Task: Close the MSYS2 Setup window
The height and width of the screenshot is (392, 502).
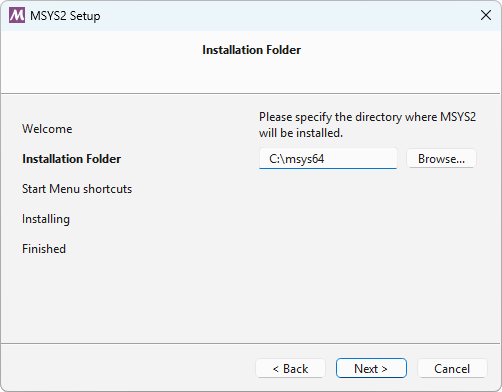Action: coord(486,15)
